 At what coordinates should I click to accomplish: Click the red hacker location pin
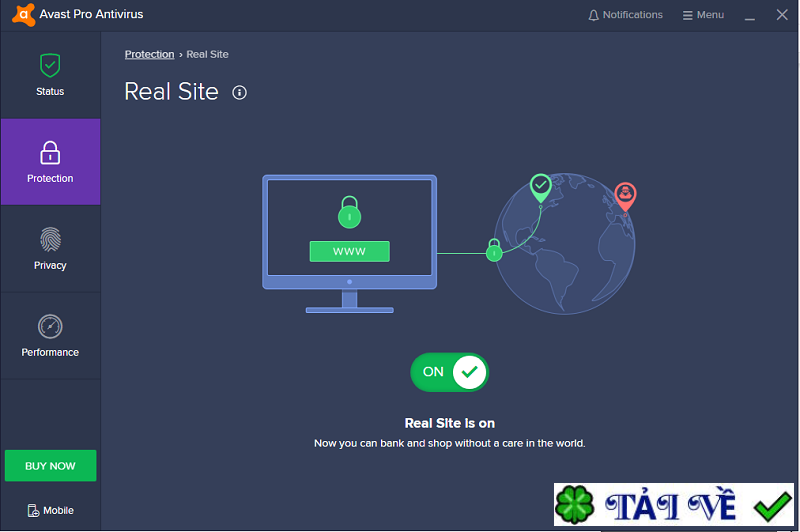tap(625, 196)
